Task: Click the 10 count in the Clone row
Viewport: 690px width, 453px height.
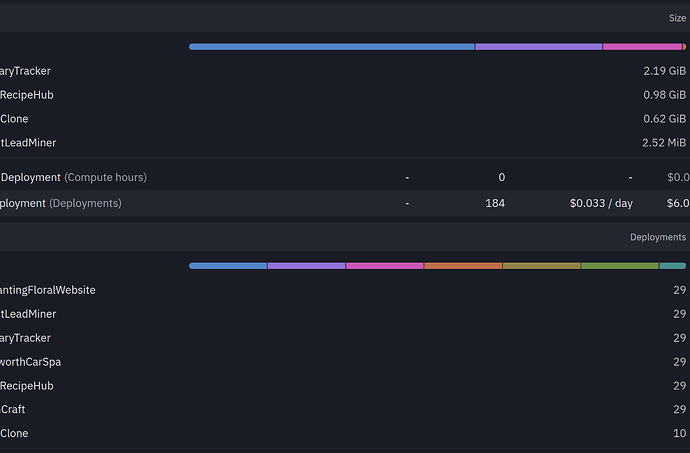Action: click(679, 433)
